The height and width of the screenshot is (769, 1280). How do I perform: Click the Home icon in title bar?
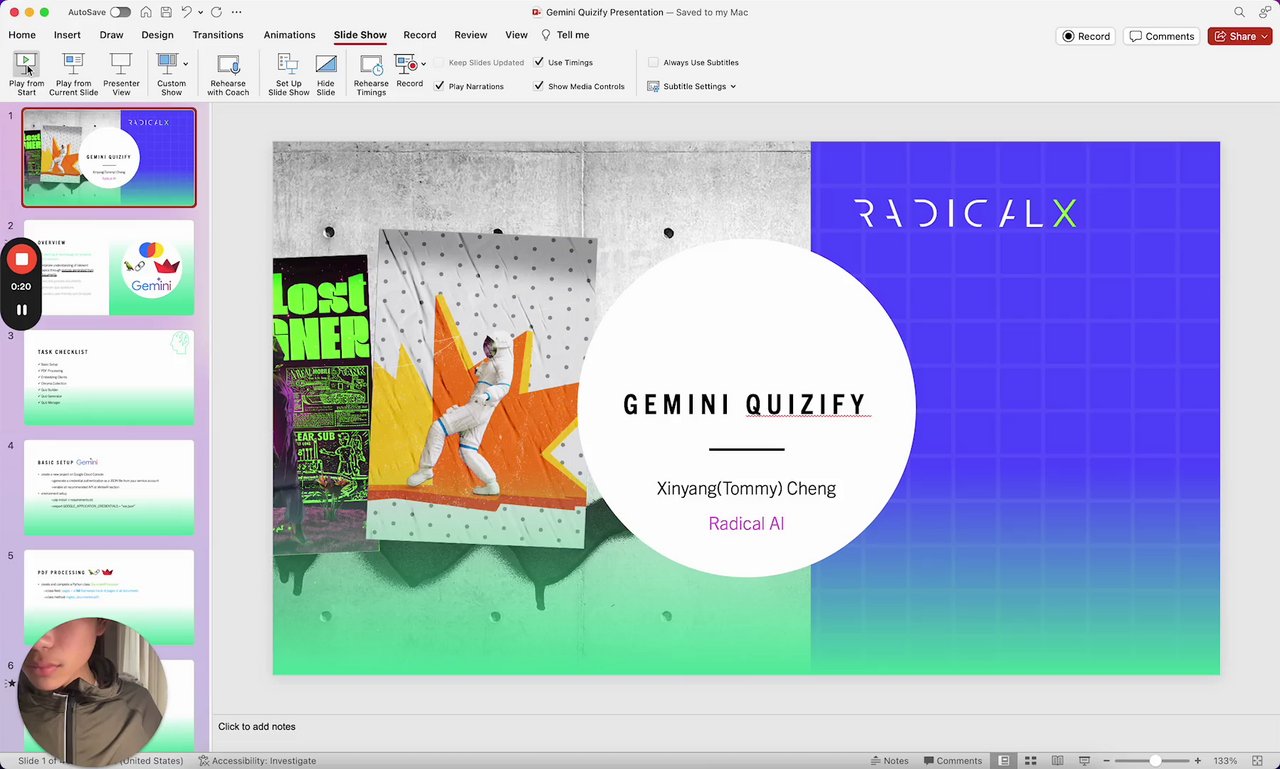pos(146,12)
